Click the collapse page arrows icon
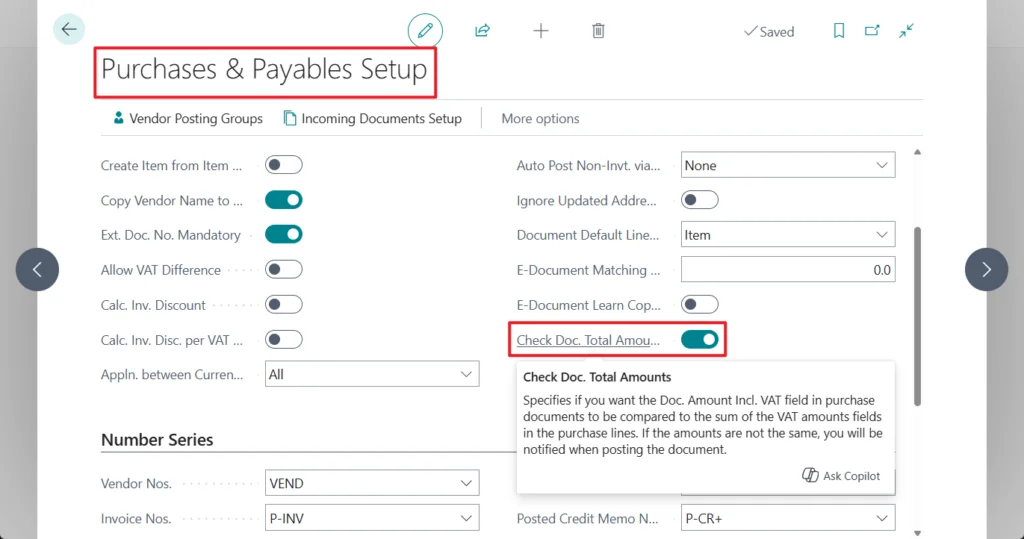This screenshot has height=539, width=1024. (x=906, y=31)
